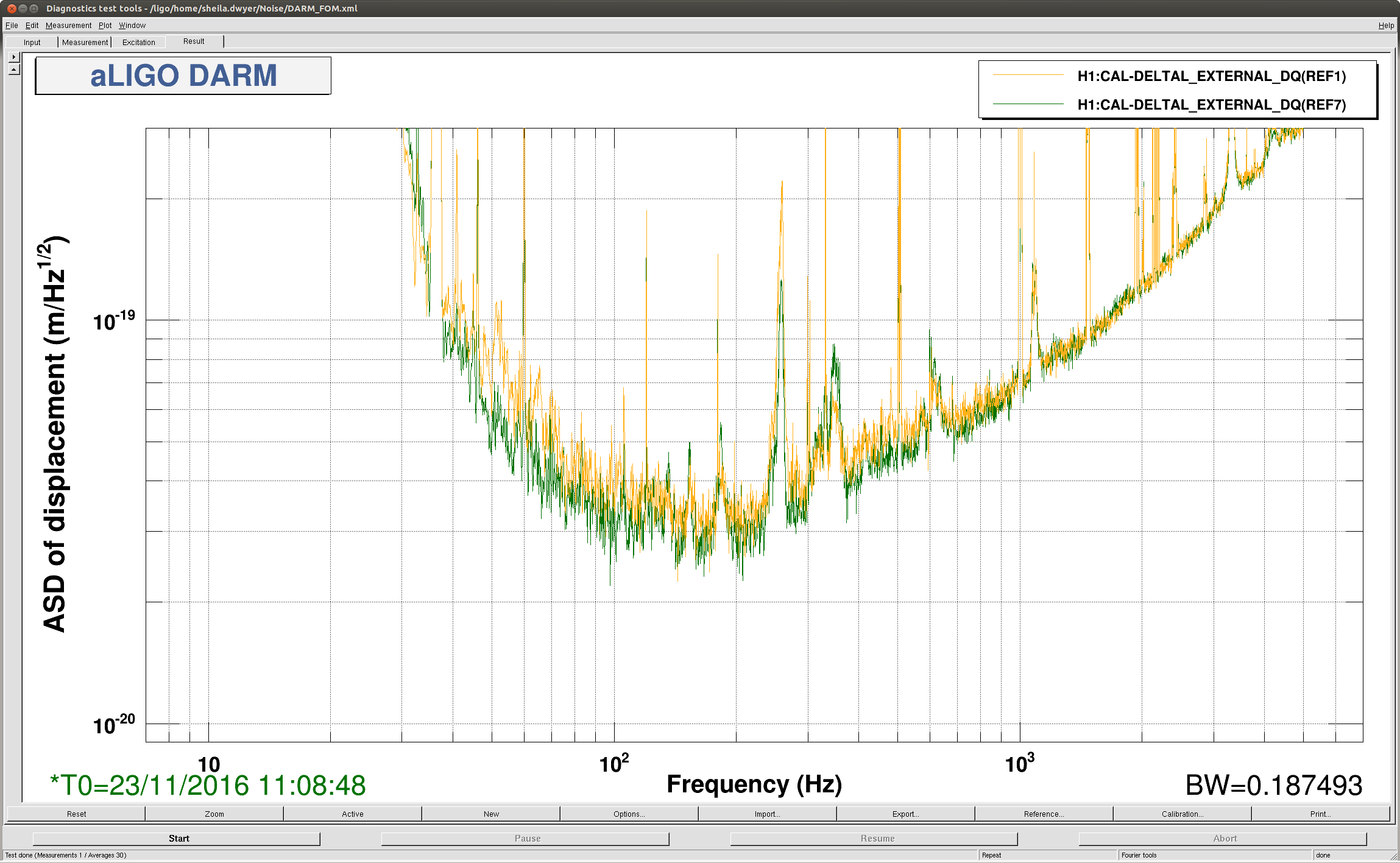The height and width of the screenshot is (863, 1400).
Task: Click the up-arrow panel collapse icon
Action: (x=14, y=69)
